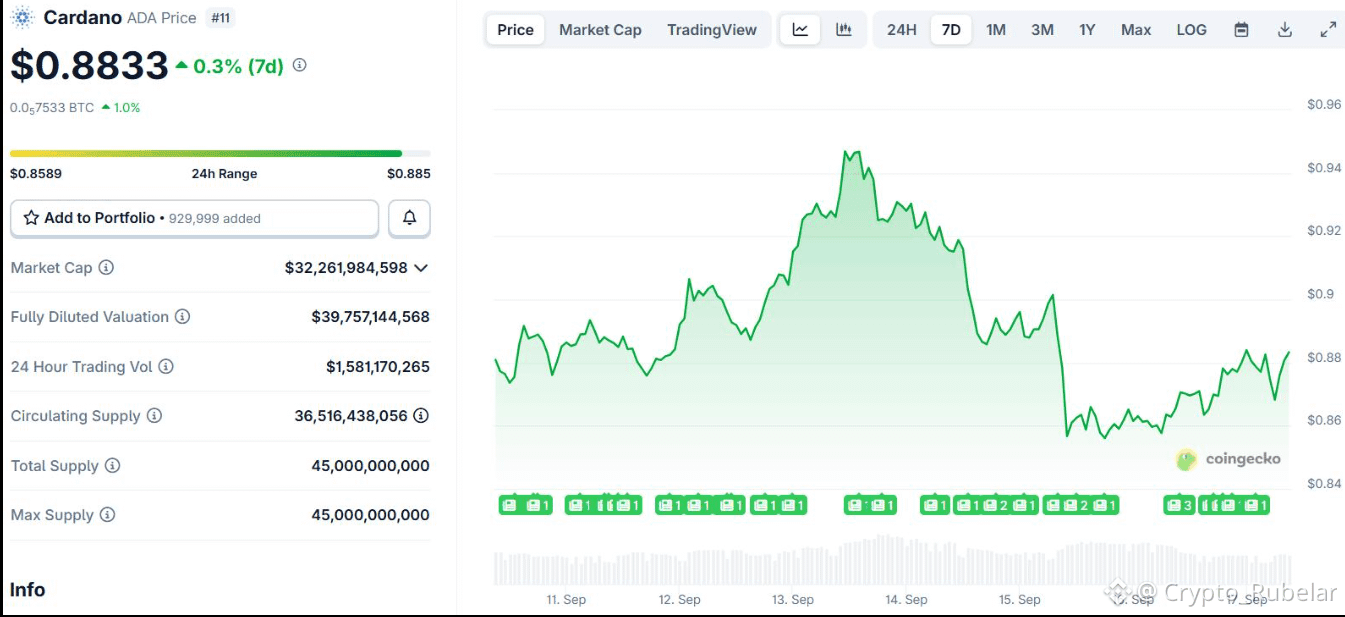Click the $0.885 range high value

[x=409, y=174]
